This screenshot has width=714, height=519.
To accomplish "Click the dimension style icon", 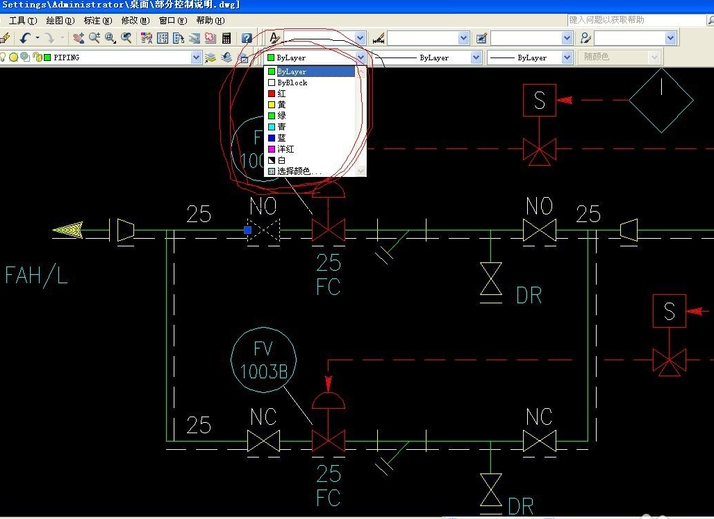I will 378,38.
